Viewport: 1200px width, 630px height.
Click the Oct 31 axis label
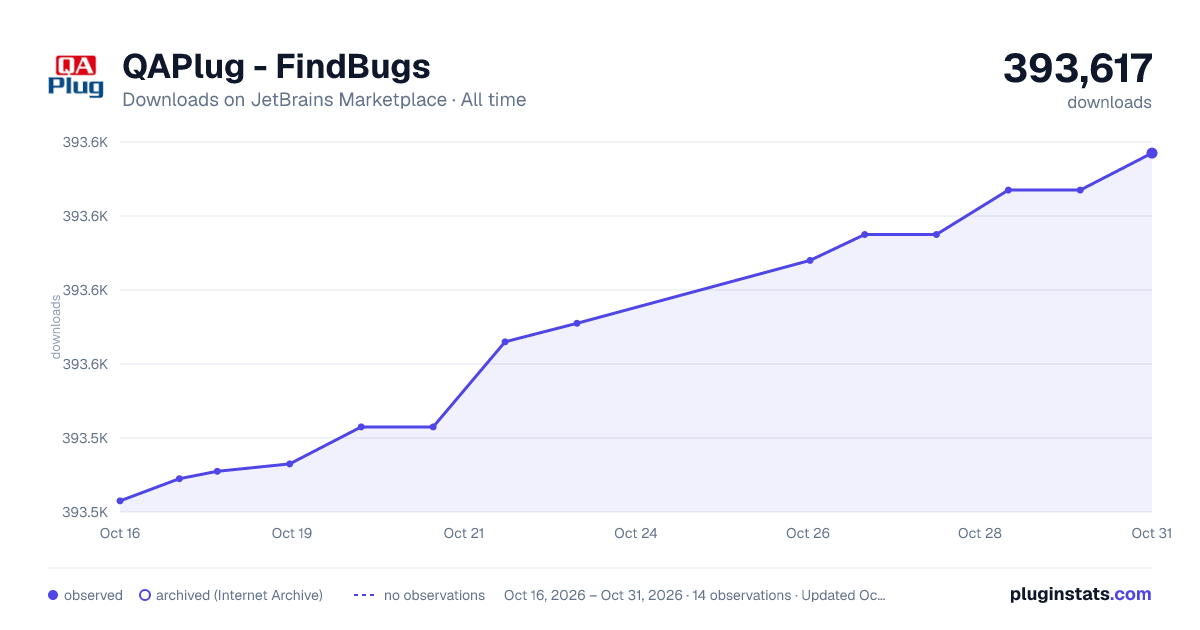pos(1151,533)
